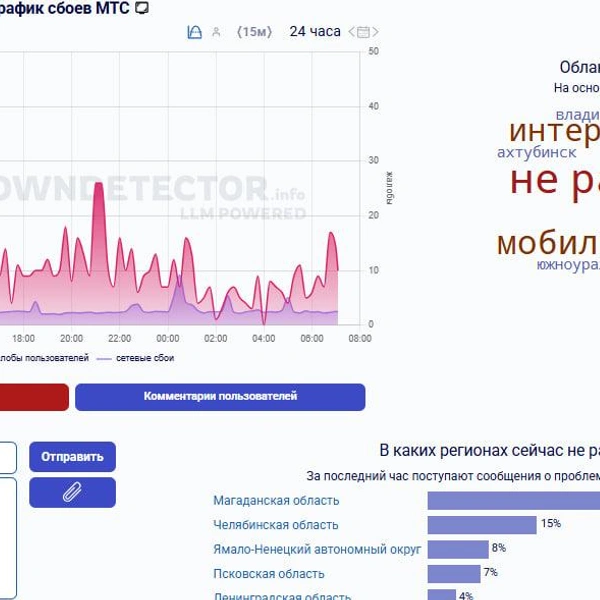Open Ямало-Ненецкий автономный округ link
600x600 pixels.
tap(317, 549)
